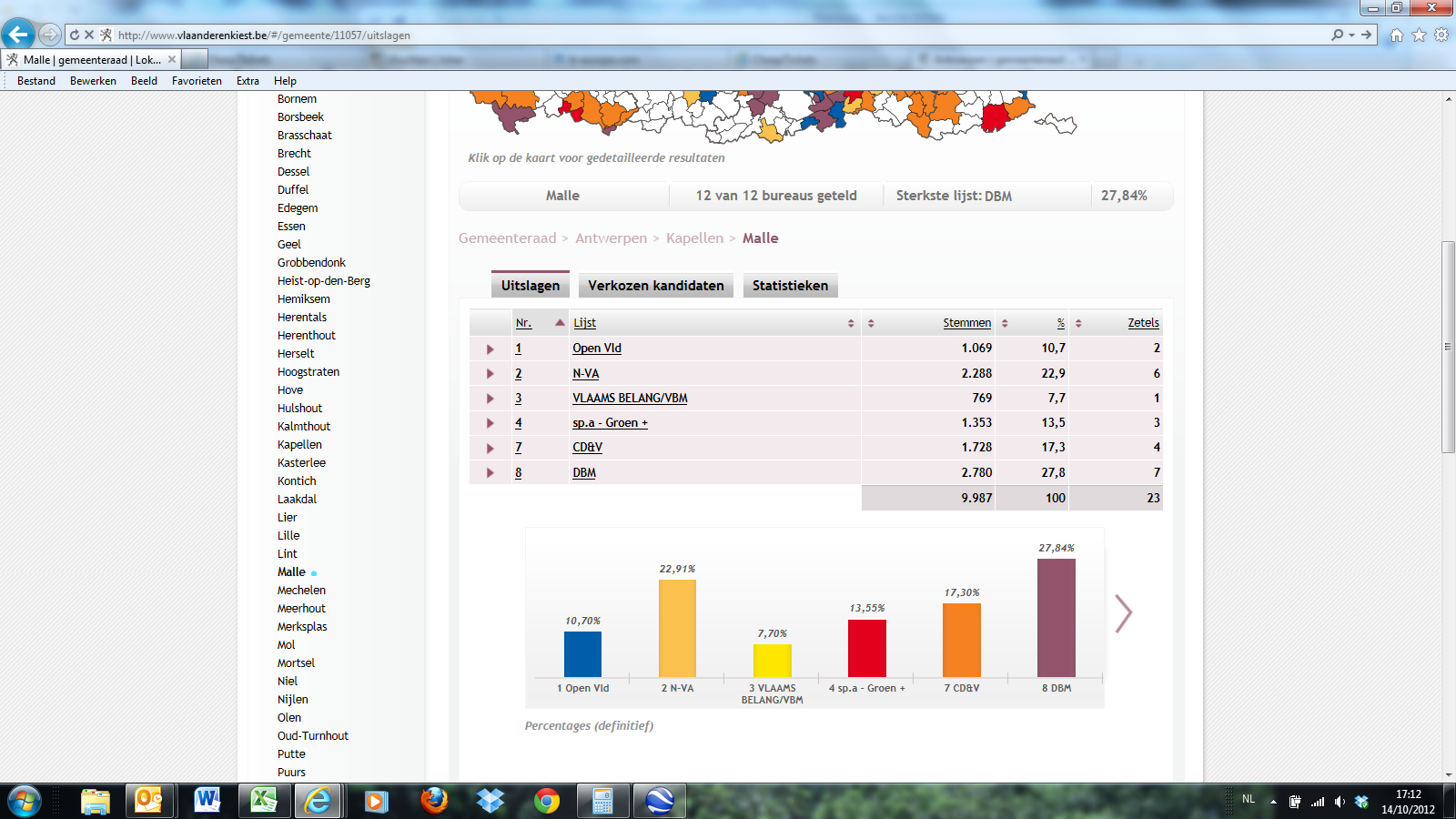
Task: Open the DBM list link
Action: point(584,473)
